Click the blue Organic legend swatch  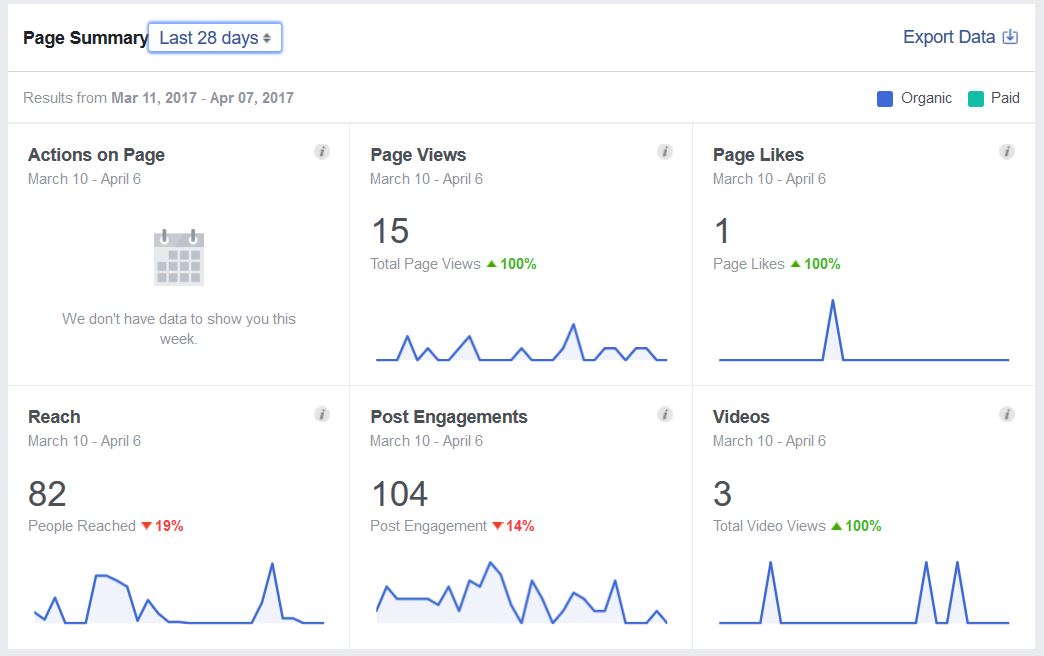(884, 99)
